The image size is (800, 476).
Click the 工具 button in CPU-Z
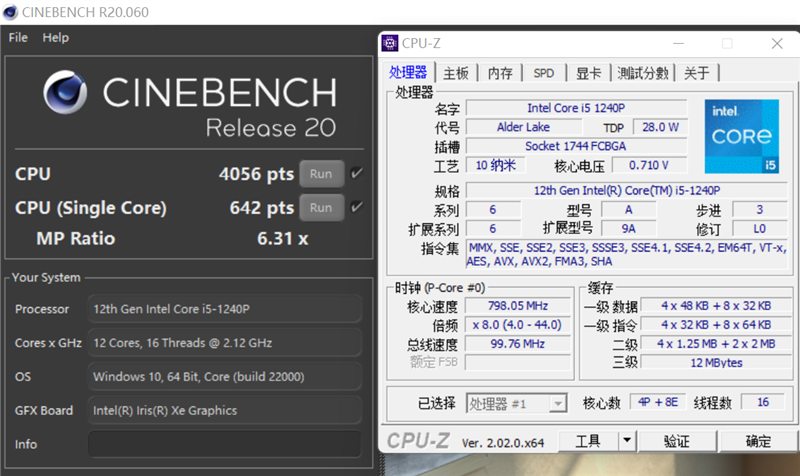[588, 441]
